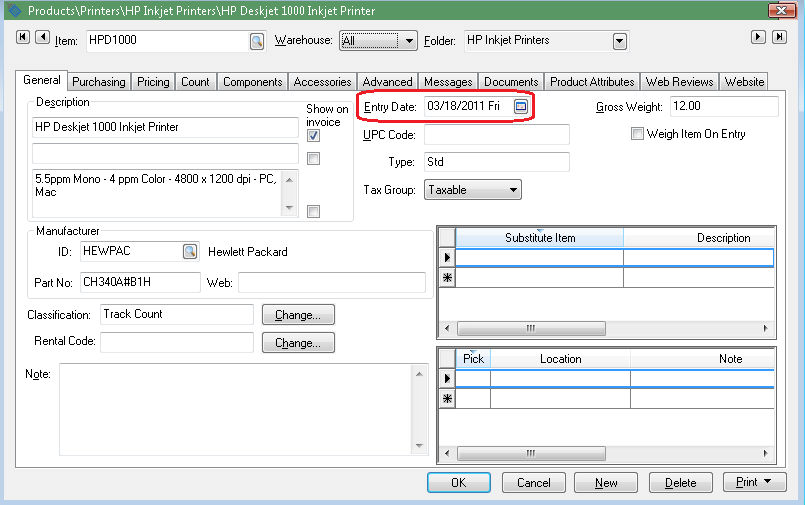Screen dimensions: 805x505
Task: Jump to last item record arrow
Action: 778,37
